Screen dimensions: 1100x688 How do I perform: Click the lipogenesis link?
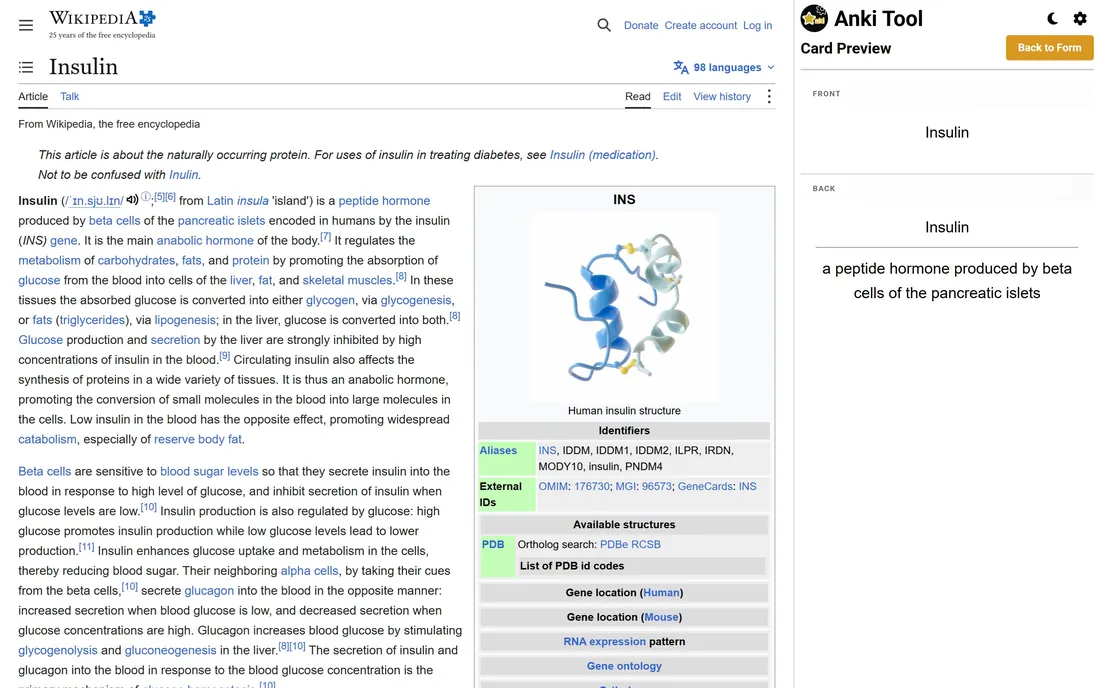point(185,320)
